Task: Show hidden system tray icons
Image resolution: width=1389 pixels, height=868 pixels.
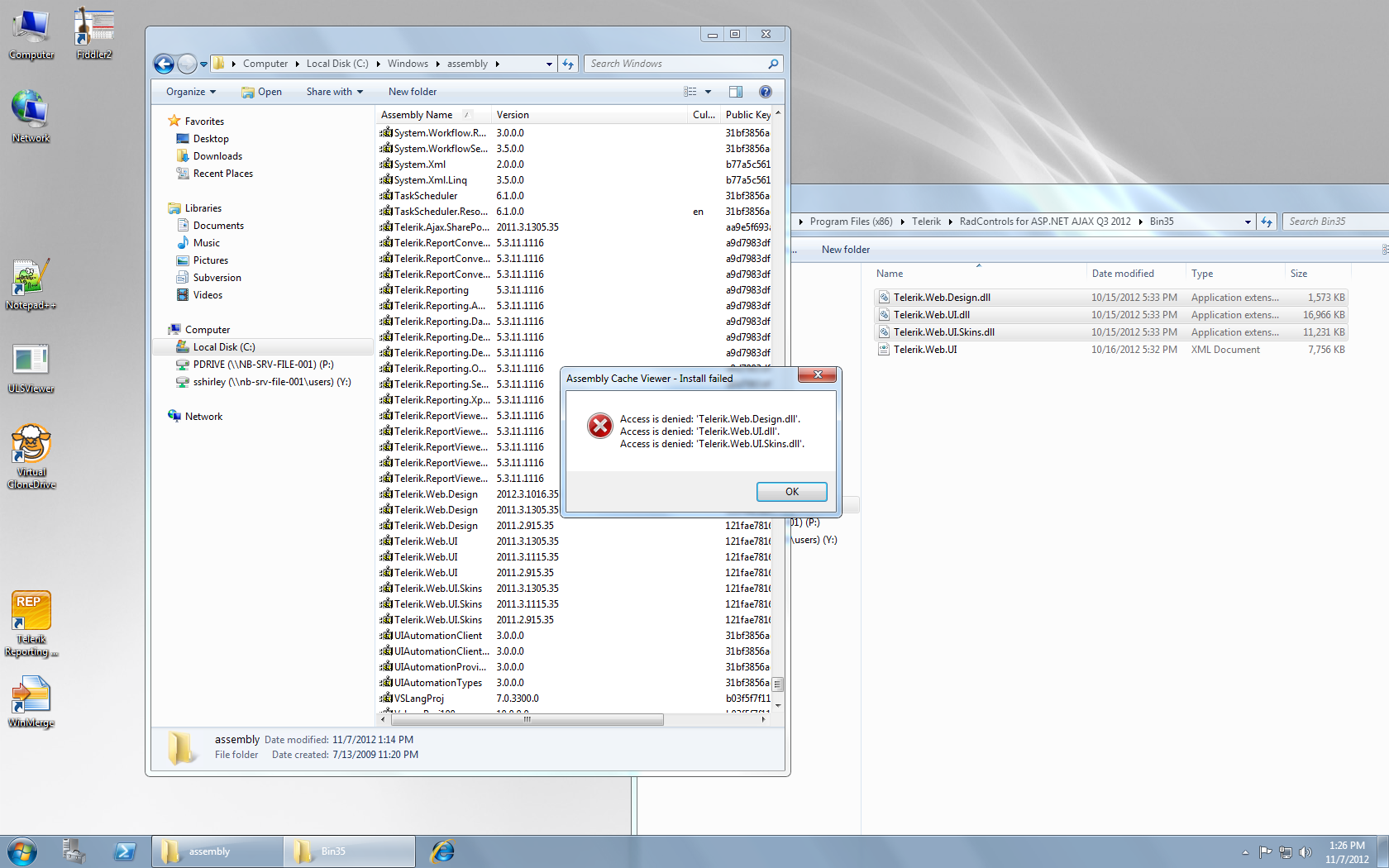Action: pos(1245,852)
